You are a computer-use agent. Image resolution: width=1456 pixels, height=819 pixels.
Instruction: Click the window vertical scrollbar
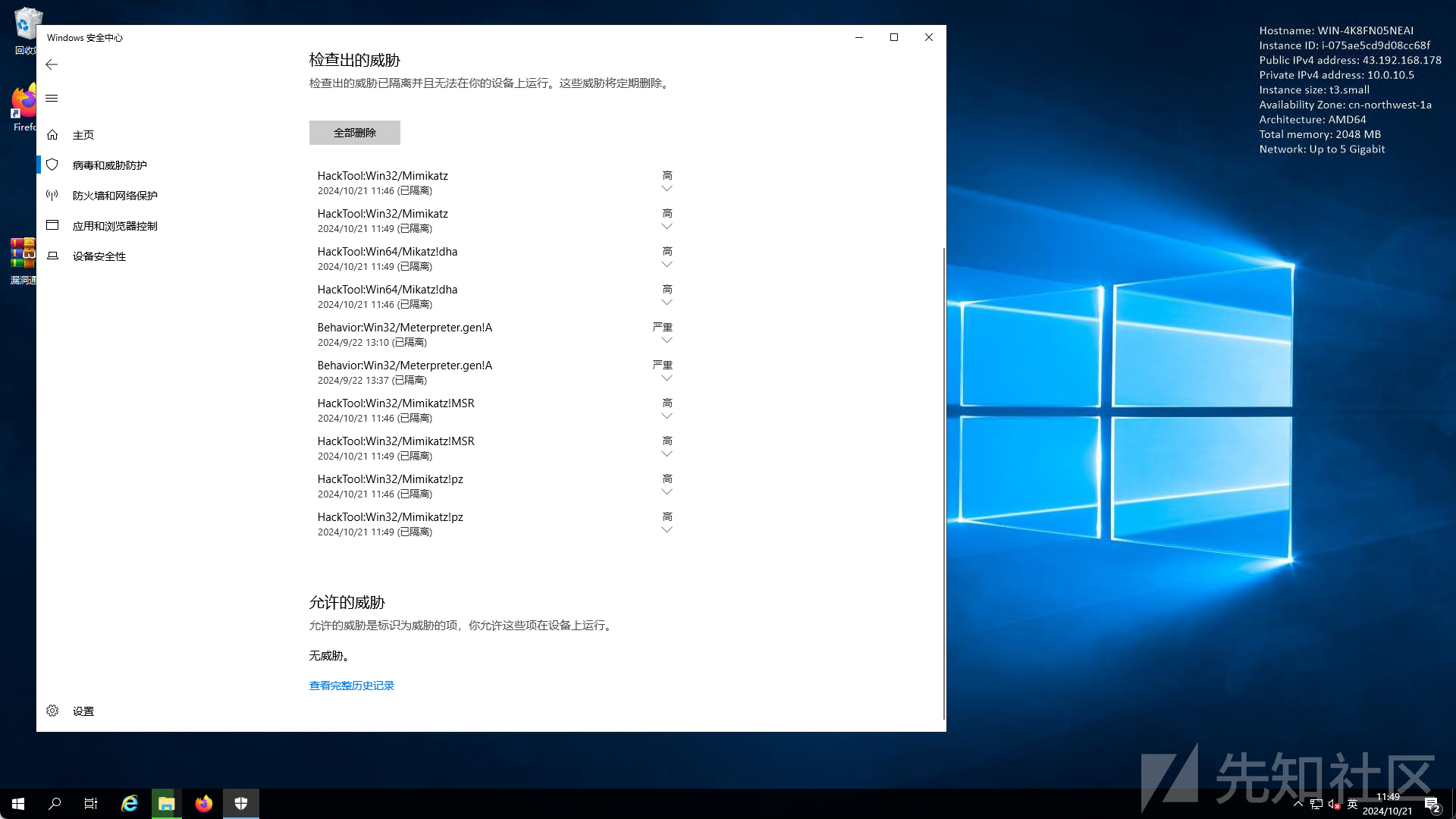point(943,483)
